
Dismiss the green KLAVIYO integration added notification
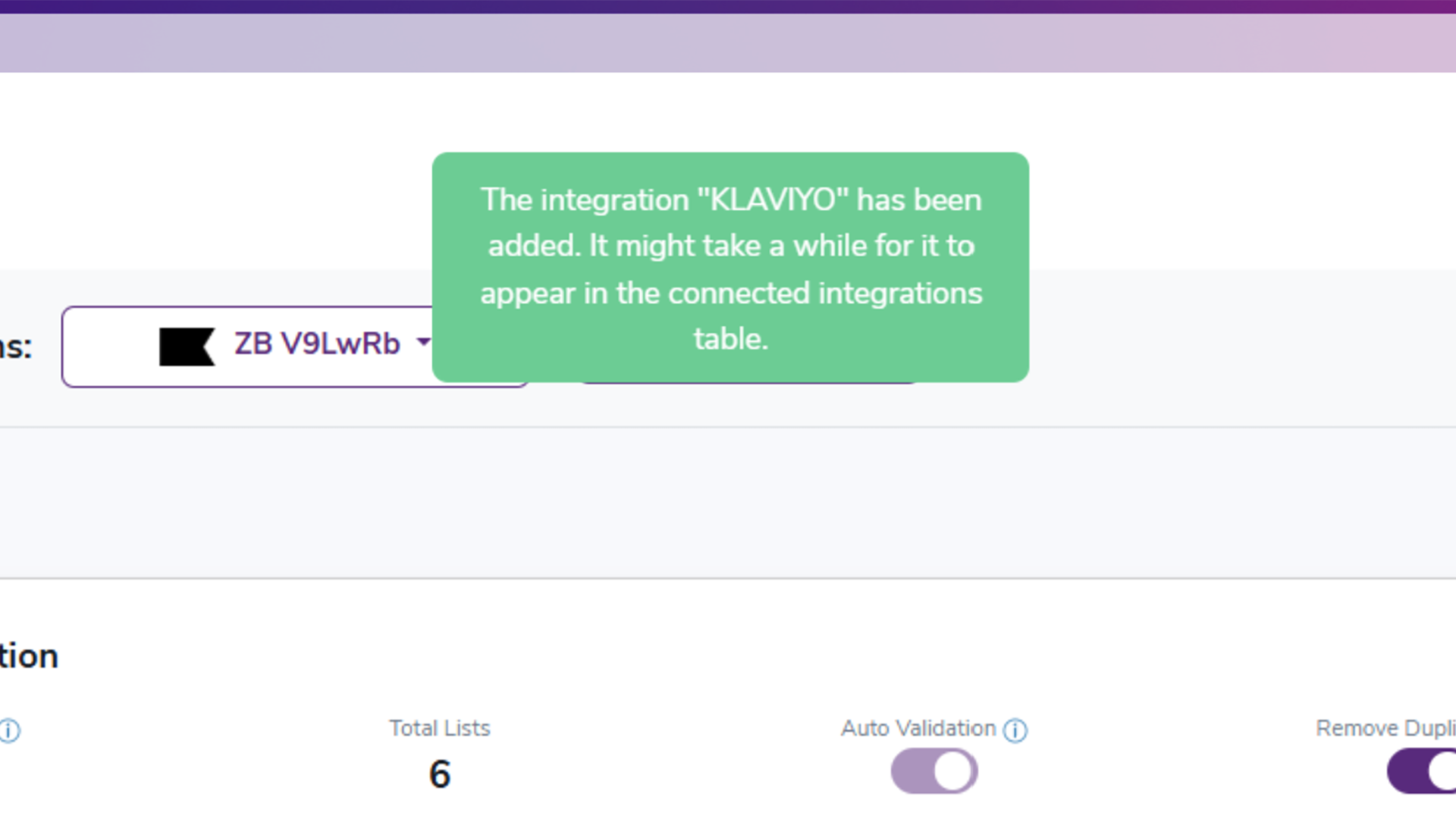[x=730, y=267]
